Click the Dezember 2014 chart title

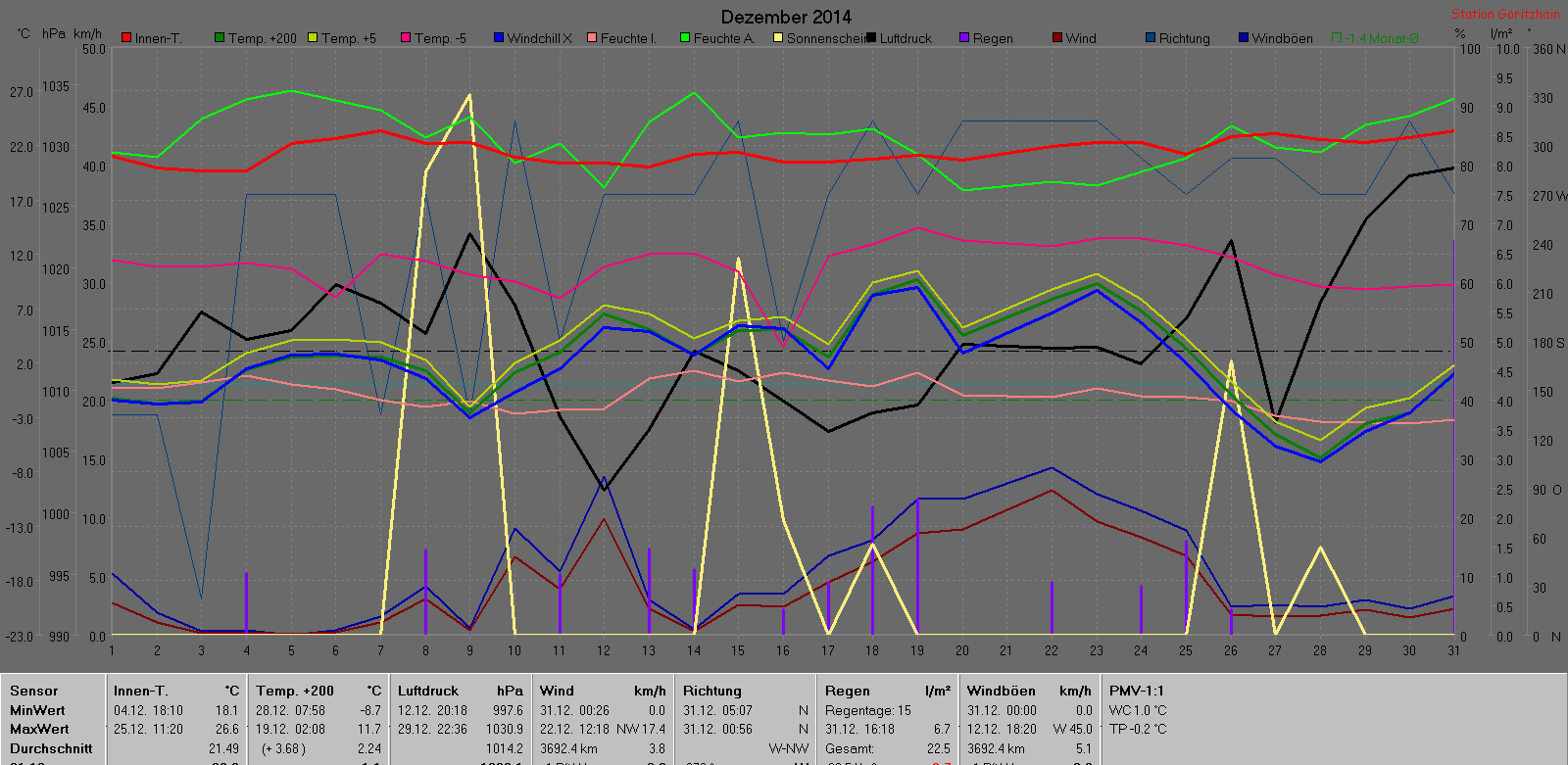pyautogui.click(x=786, y=17)
